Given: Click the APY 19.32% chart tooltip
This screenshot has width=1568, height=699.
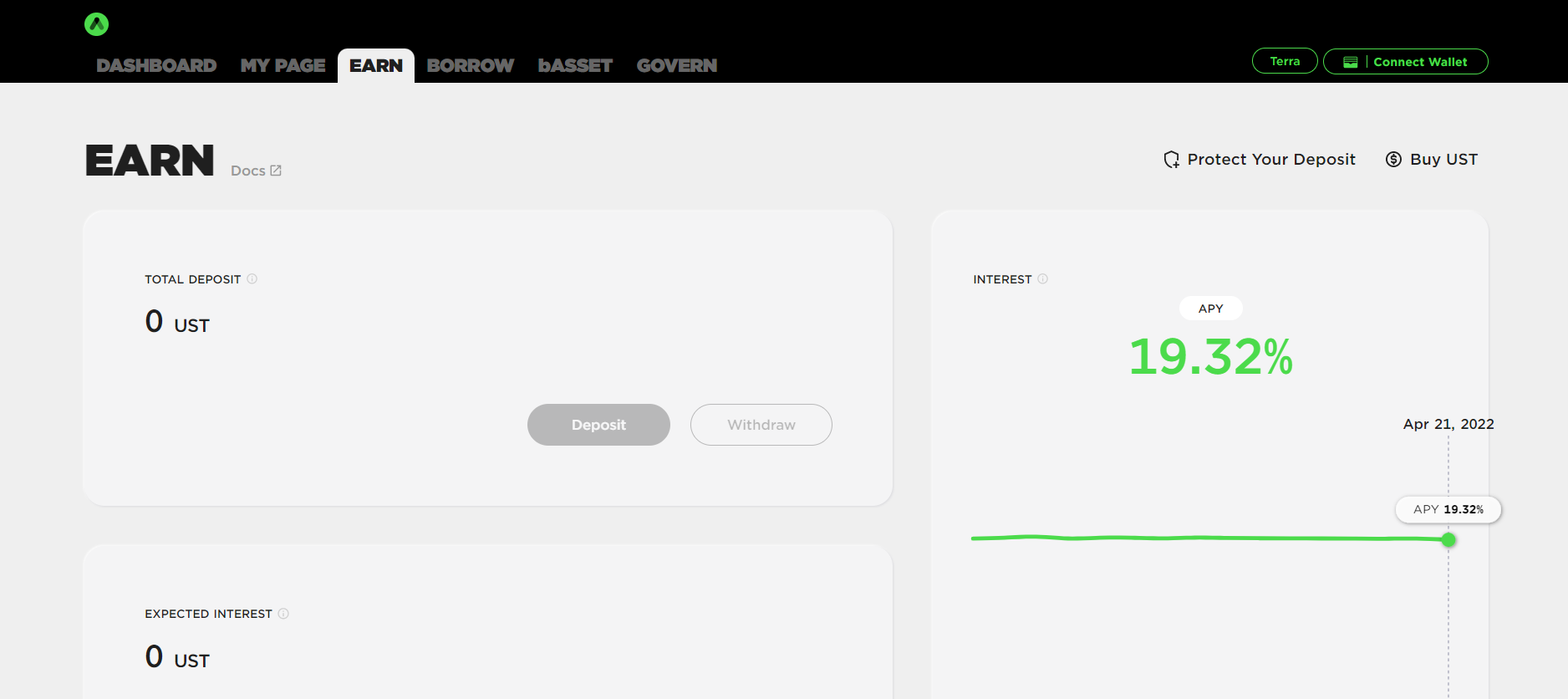Looking at the screenshot, I should point(1448,509).
